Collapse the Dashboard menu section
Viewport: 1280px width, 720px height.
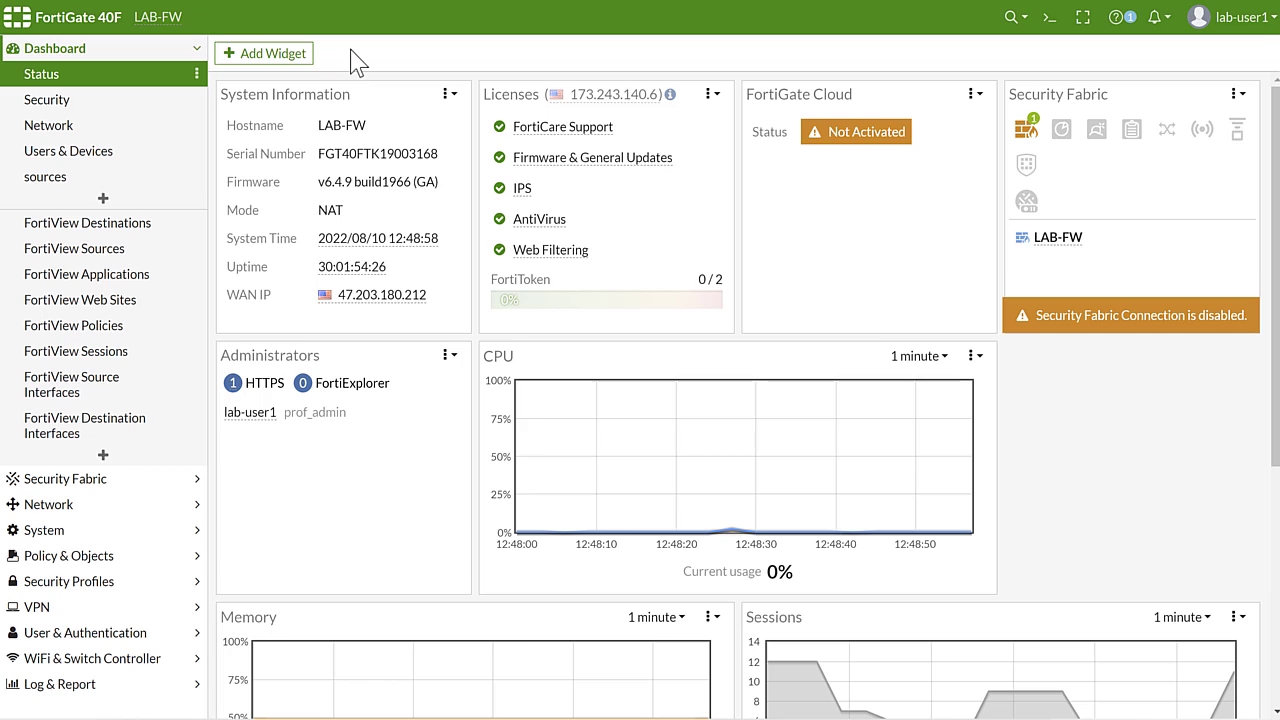pos(196,48)
